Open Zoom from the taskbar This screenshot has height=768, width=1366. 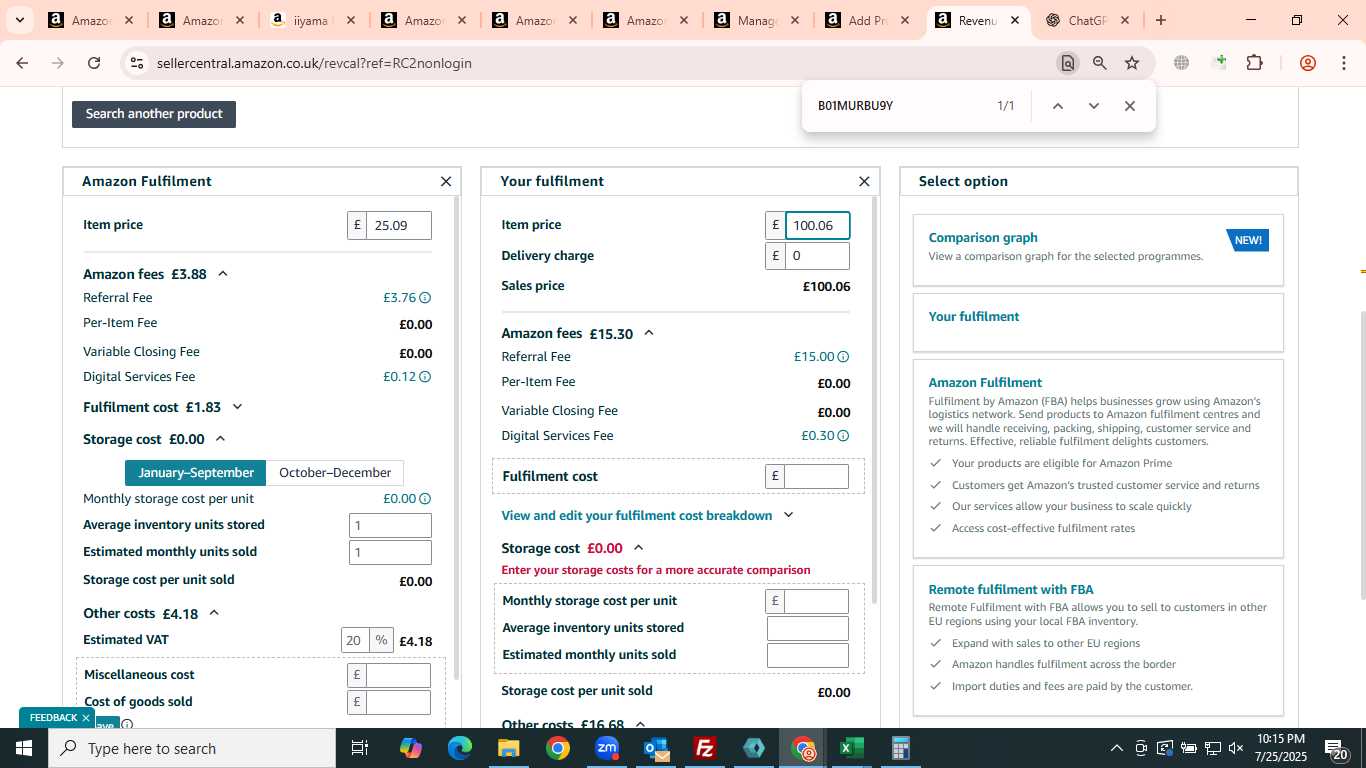pyautogui.click(x=607, y=748)
